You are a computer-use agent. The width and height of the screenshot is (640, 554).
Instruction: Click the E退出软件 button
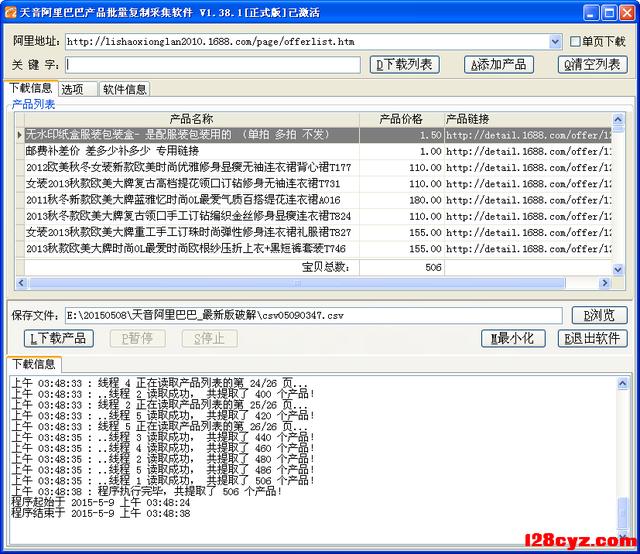pos(592,338)
